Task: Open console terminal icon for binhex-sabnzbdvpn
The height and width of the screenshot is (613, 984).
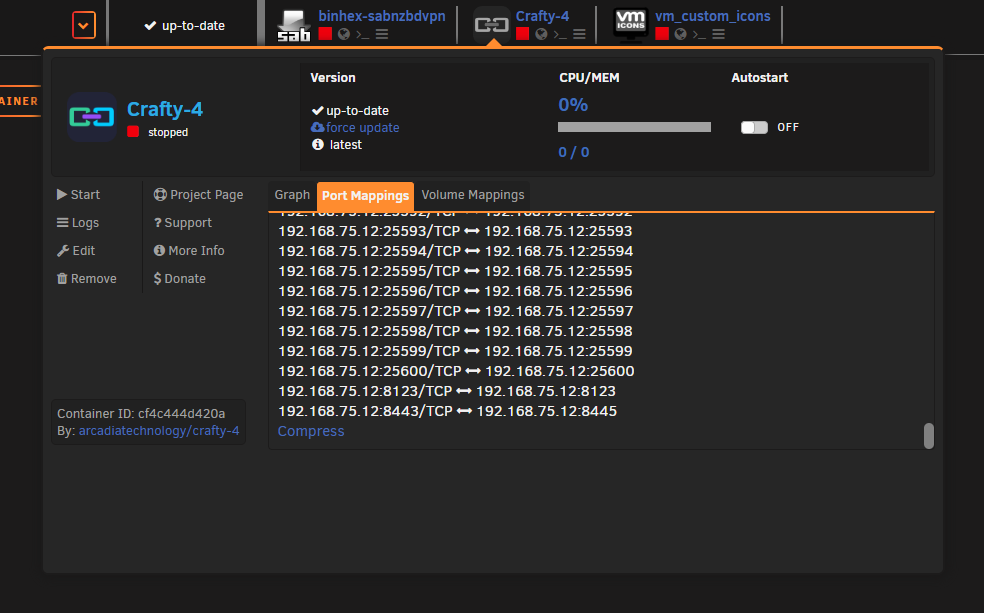Action: (x=363, y=35)
